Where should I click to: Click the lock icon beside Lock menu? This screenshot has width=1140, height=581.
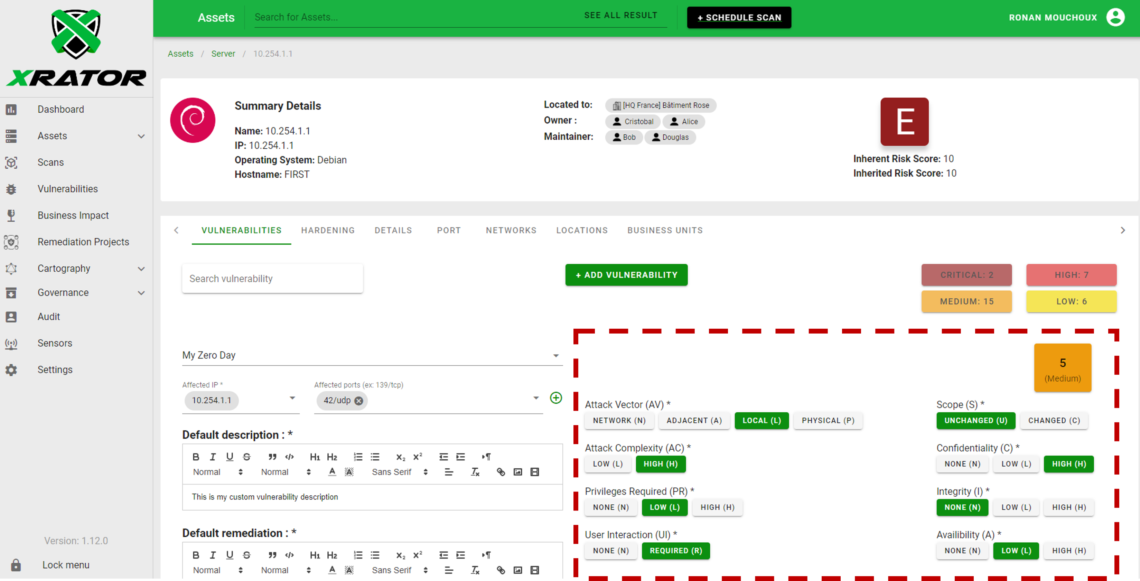15,565
